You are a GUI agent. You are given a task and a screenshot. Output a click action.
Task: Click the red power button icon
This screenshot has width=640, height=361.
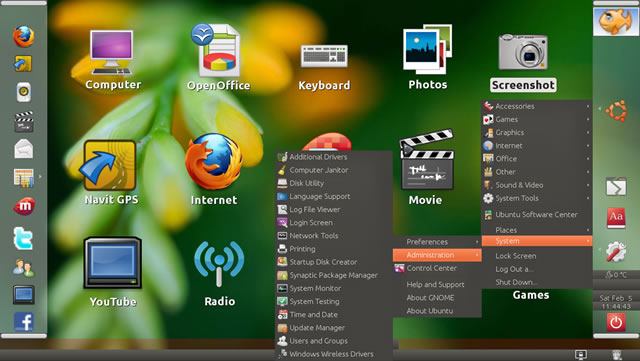[x=616, y=322]
